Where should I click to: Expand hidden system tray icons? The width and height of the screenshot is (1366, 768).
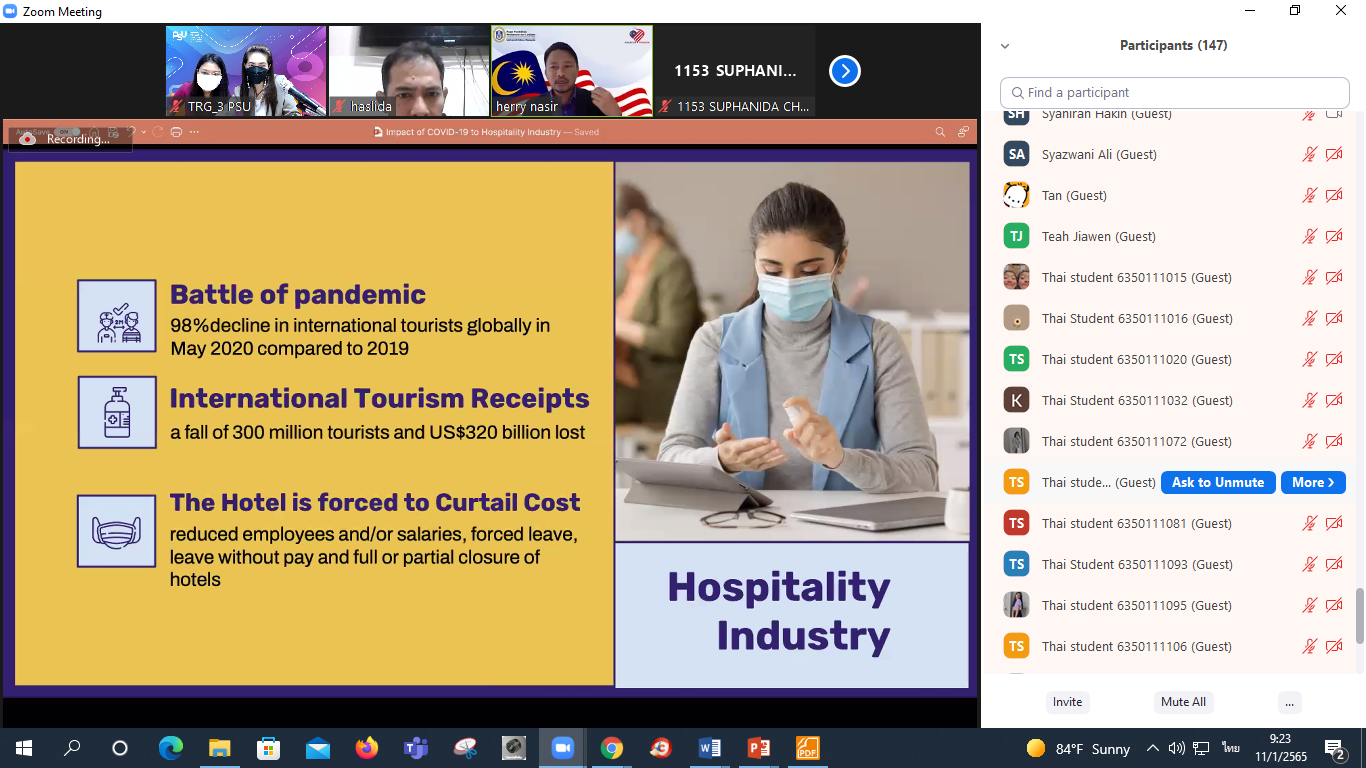pyautogui.click(x=1152, y=748)
